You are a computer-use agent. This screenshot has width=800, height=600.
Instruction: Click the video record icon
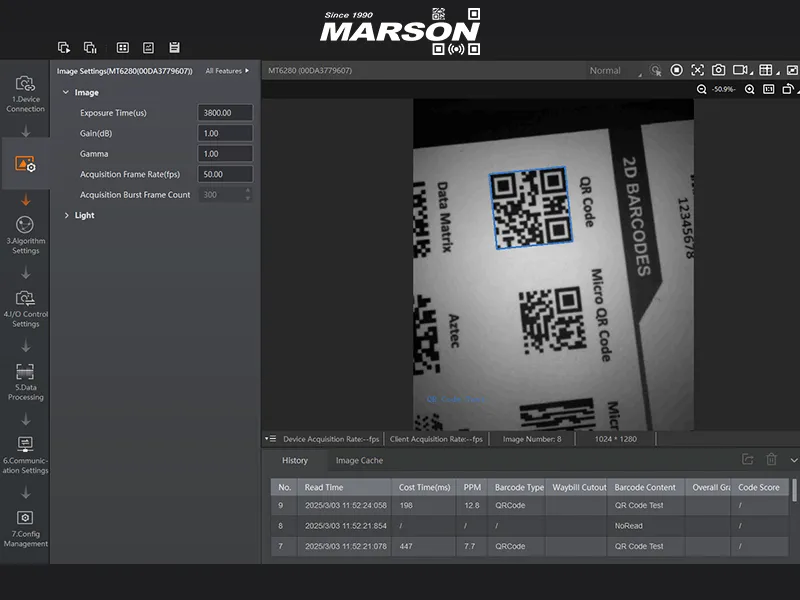click(740, 70)
